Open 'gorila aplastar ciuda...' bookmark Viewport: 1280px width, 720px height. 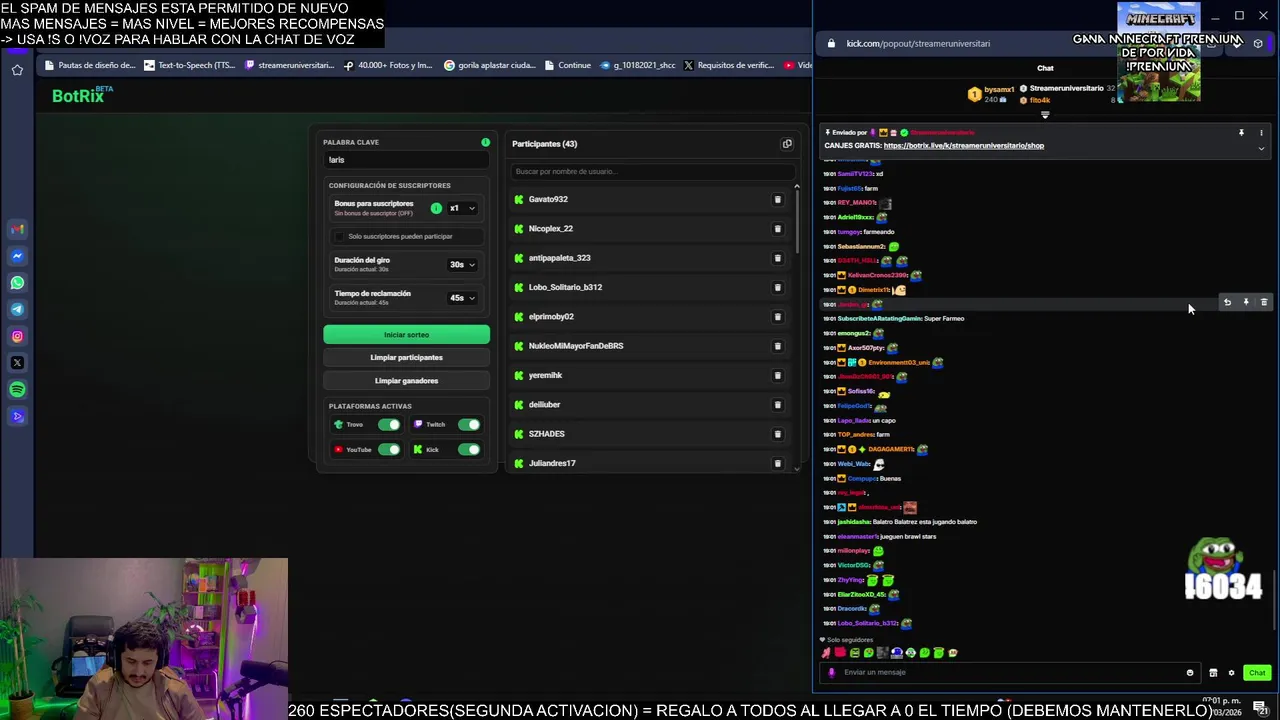490,66
